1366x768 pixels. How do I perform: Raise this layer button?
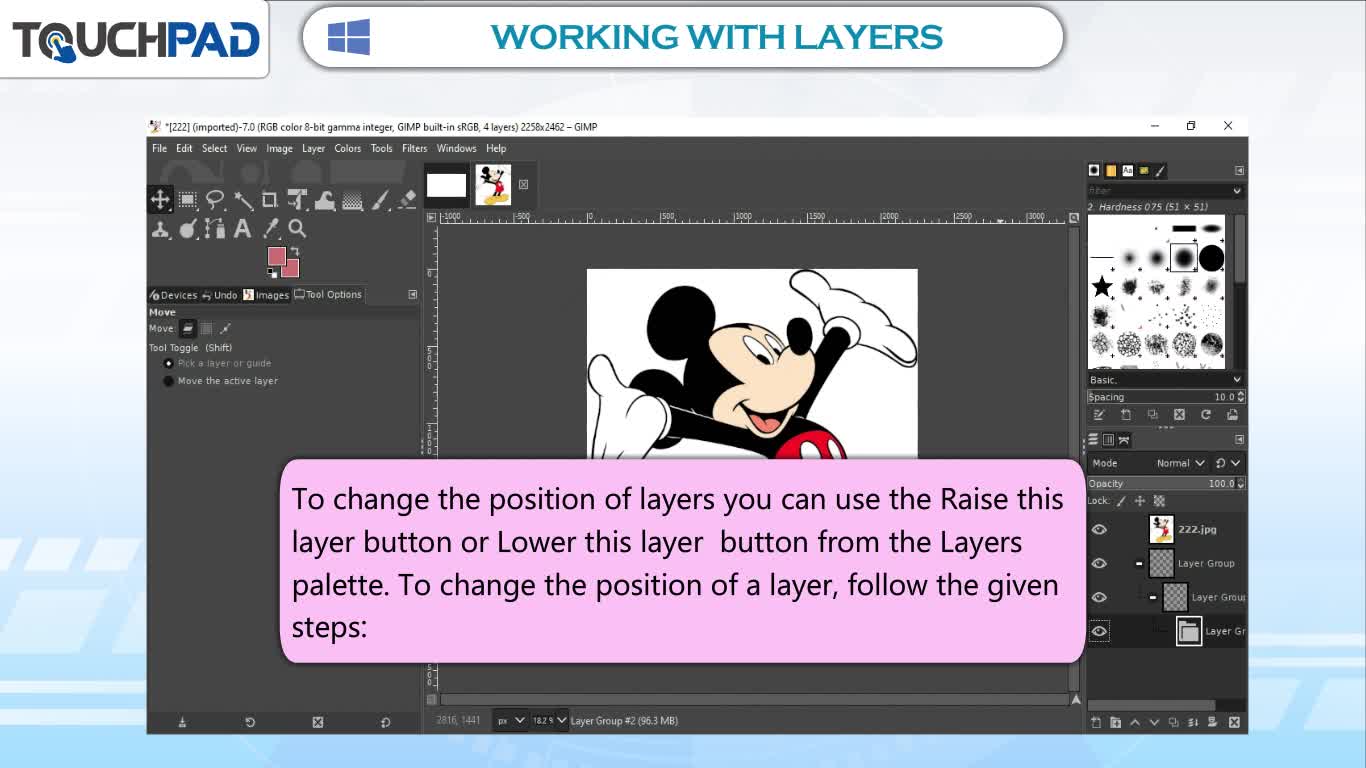click(1135, 722)
